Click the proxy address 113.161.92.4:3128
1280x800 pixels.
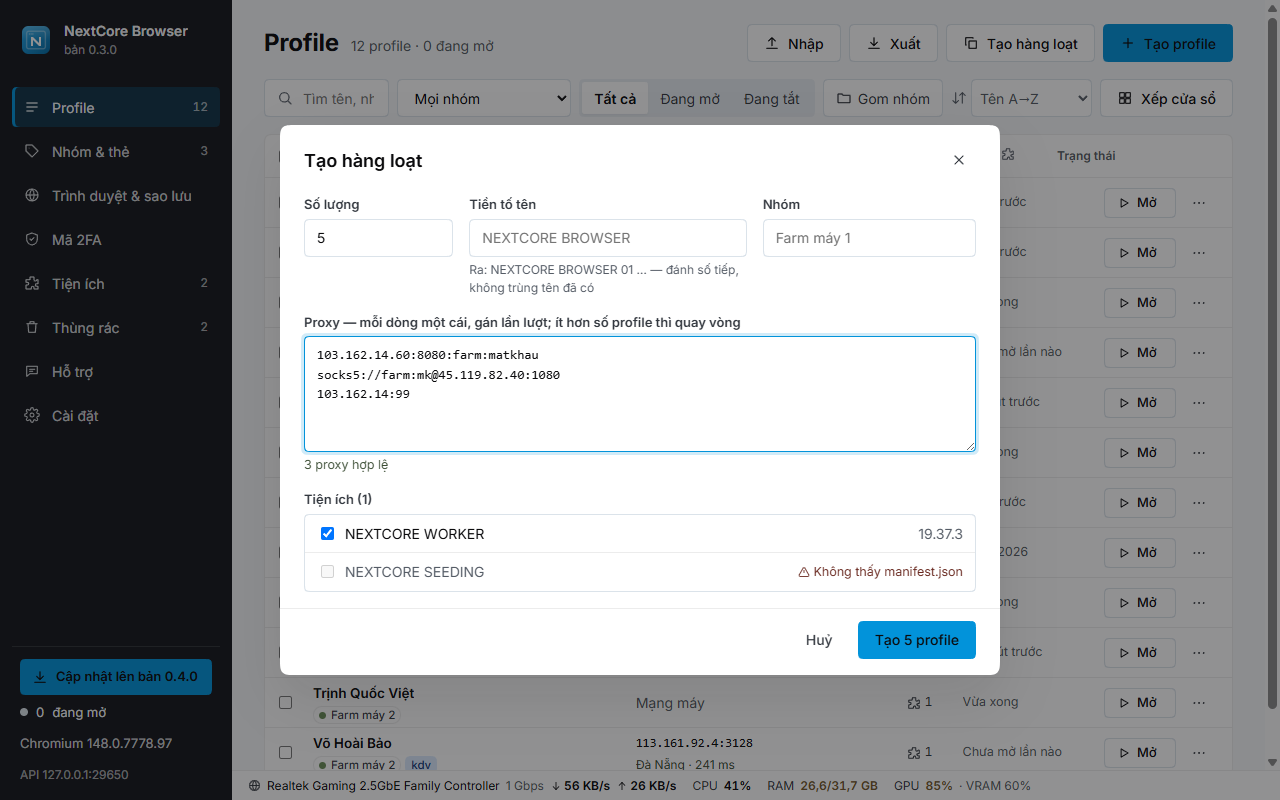coord(694,743)
